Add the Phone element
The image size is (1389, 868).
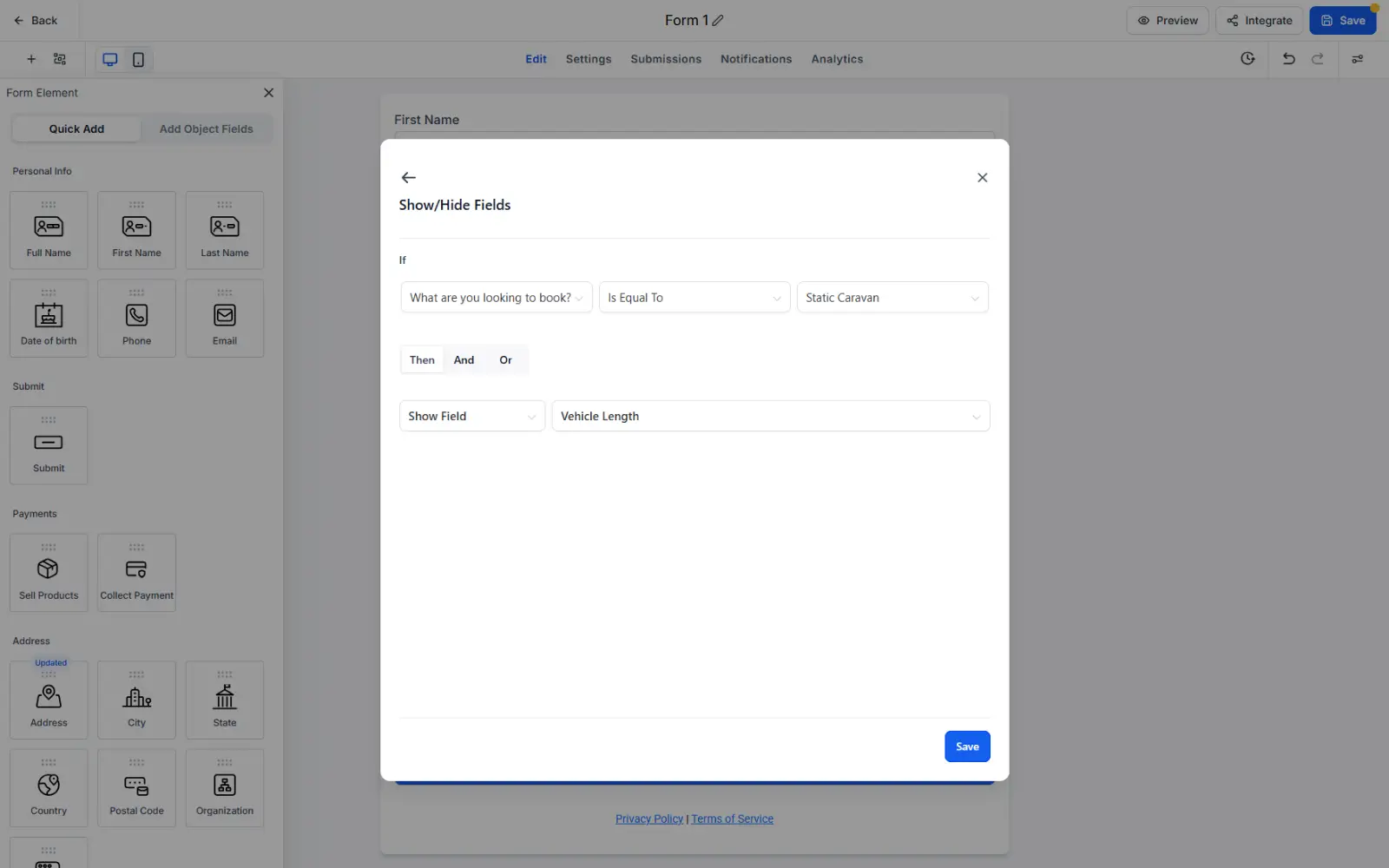tap(136, 318)
